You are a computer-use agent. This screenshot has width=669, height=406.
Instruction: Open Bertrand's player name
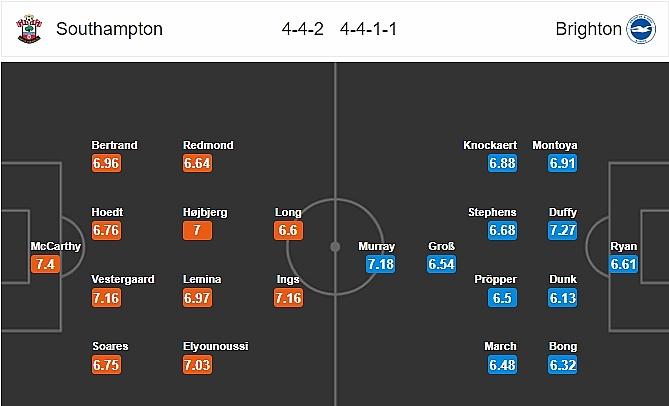114,145
